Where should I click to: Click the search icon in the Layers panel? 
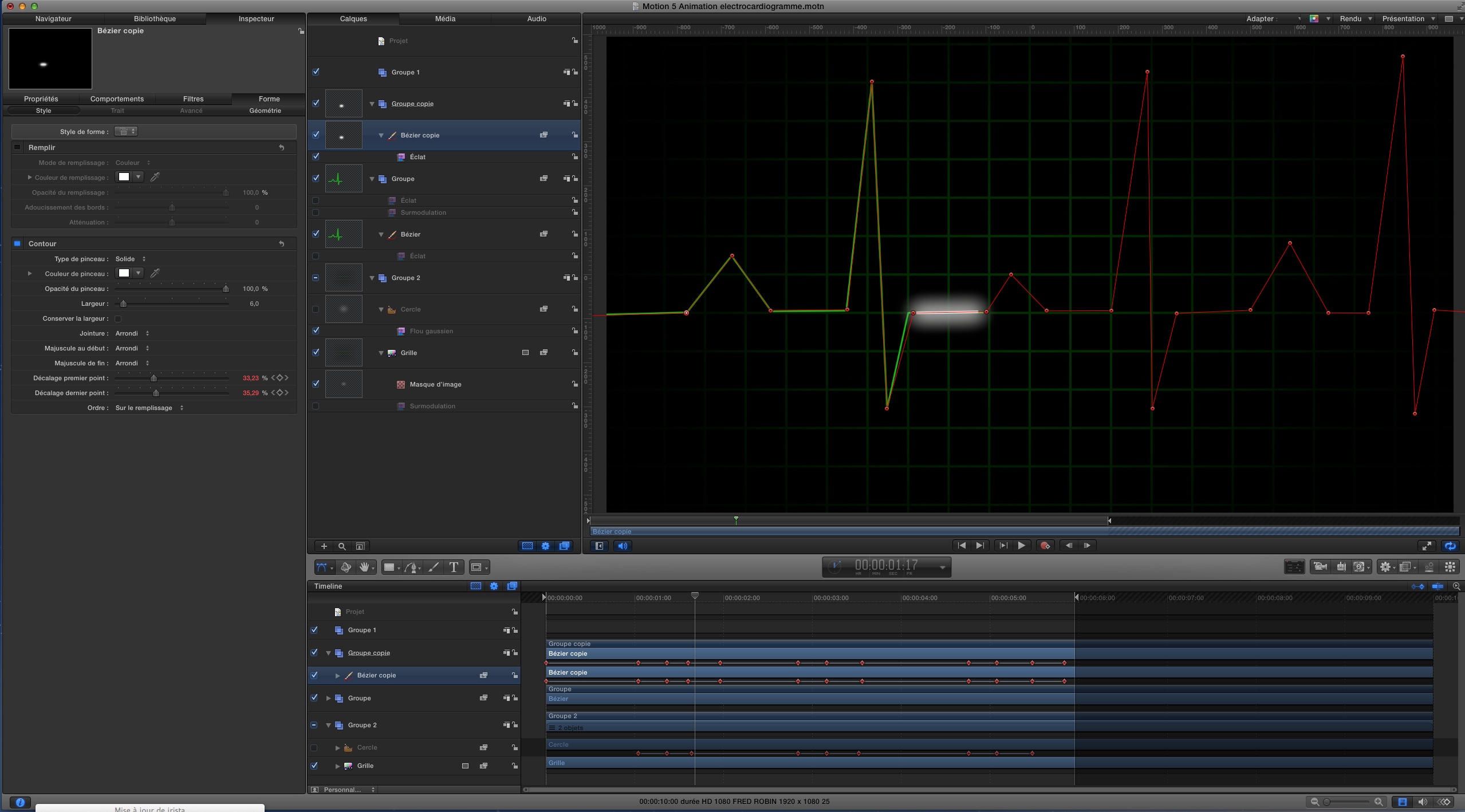point(342,547)
